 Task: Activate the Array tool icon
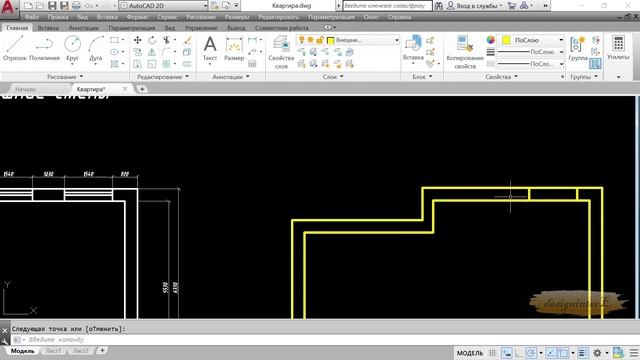[166, 64]
